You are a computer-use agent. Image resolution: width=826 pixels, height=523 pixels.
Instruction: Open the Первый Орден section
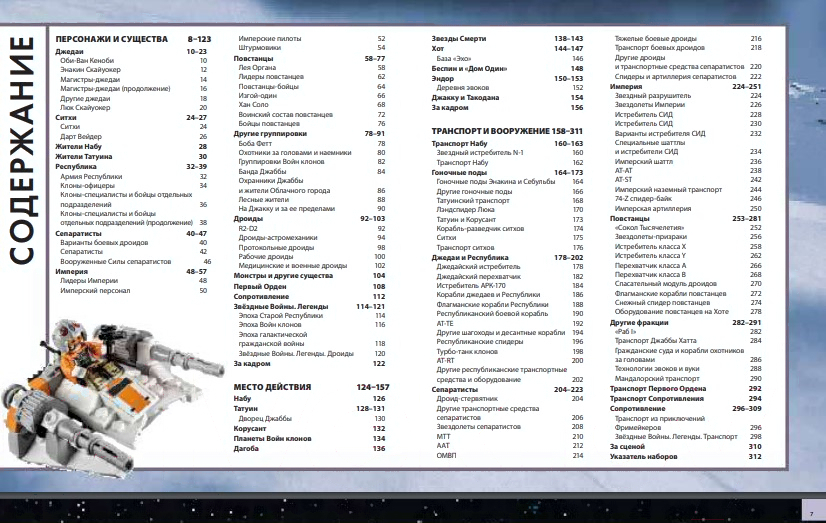(261, 286)
